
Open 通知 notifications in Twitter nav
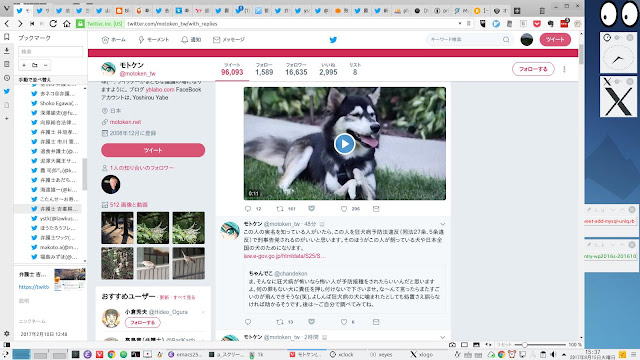tap(191, 40)
